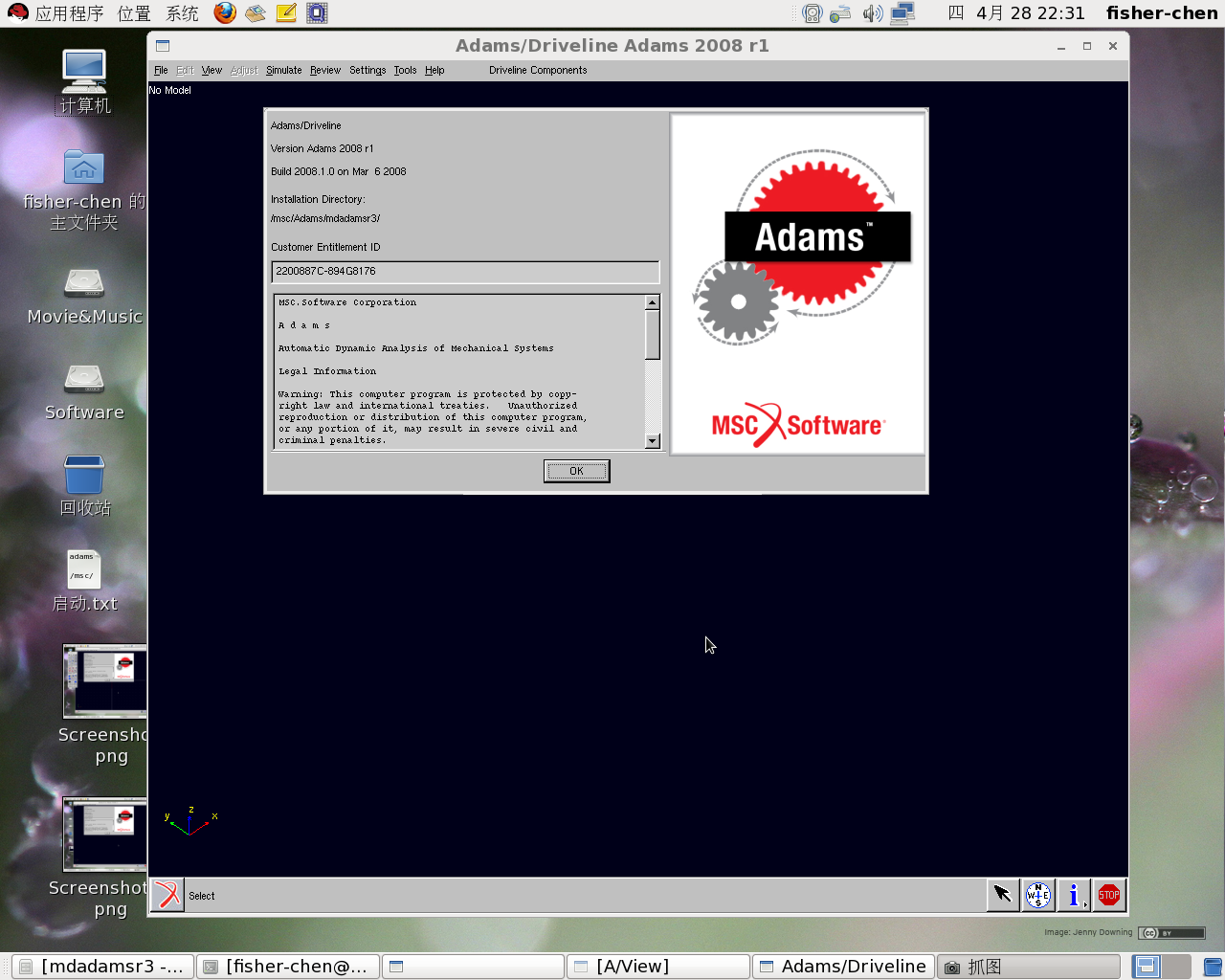This screenshot has height=980, width=1225.
Task: Click scroll down arrow in legal text box
Action: 653,441
